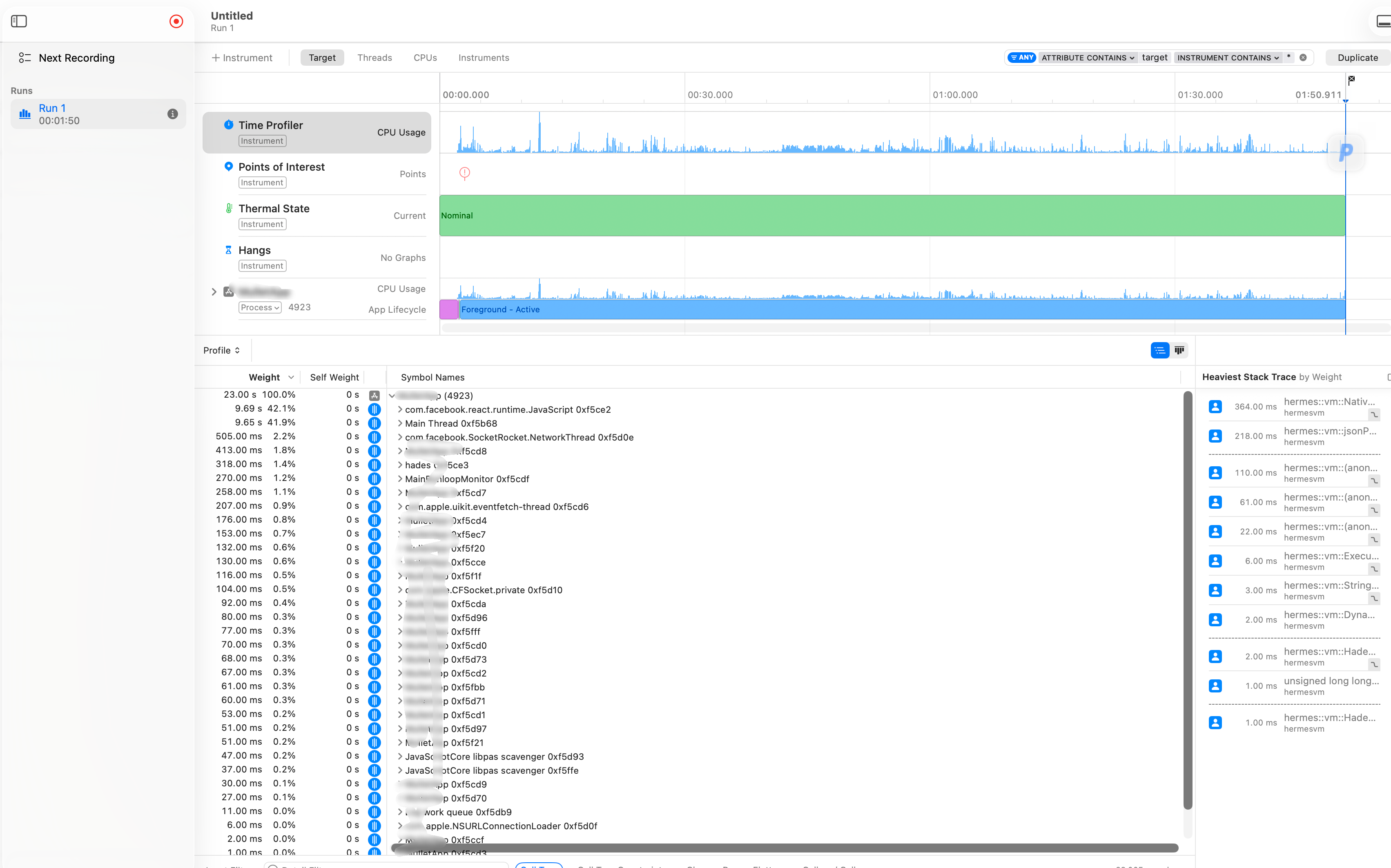Click the Foreground - Active lifecycle bar

point(902,309)
